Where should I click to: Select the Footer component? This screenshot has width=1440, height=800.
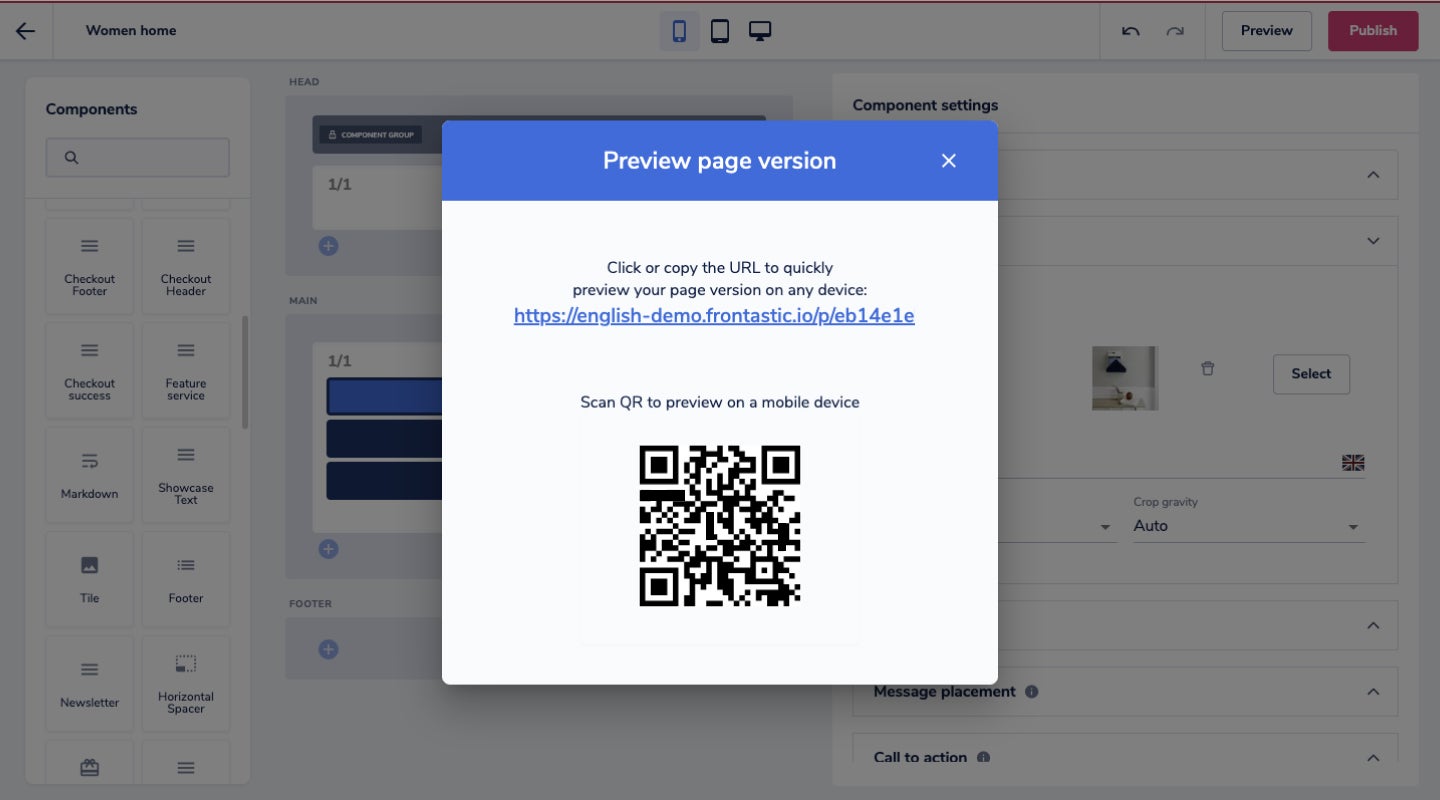click(x=186, y=579)
